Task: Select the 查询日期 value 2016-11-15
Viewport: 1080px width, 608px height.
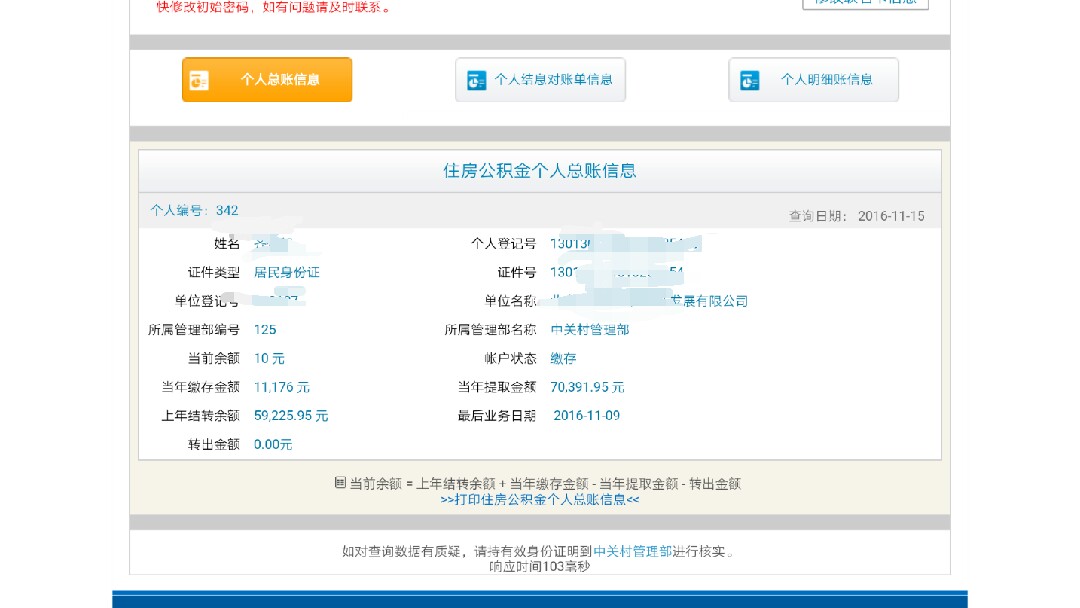Action: (x=891, y=216)
